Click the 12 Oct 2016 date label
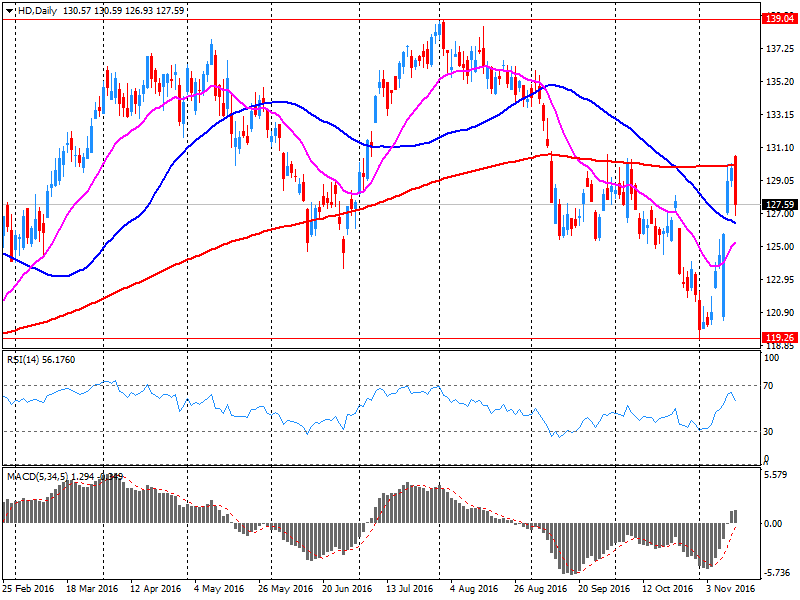 click(668, 589)
